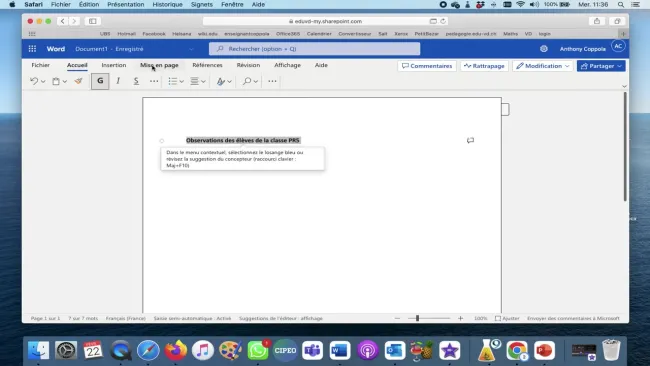The width and height of the screenshot is (650, 366).
Task: Expand the alignment dropdown arrow
Action: (x=203, y=82)
